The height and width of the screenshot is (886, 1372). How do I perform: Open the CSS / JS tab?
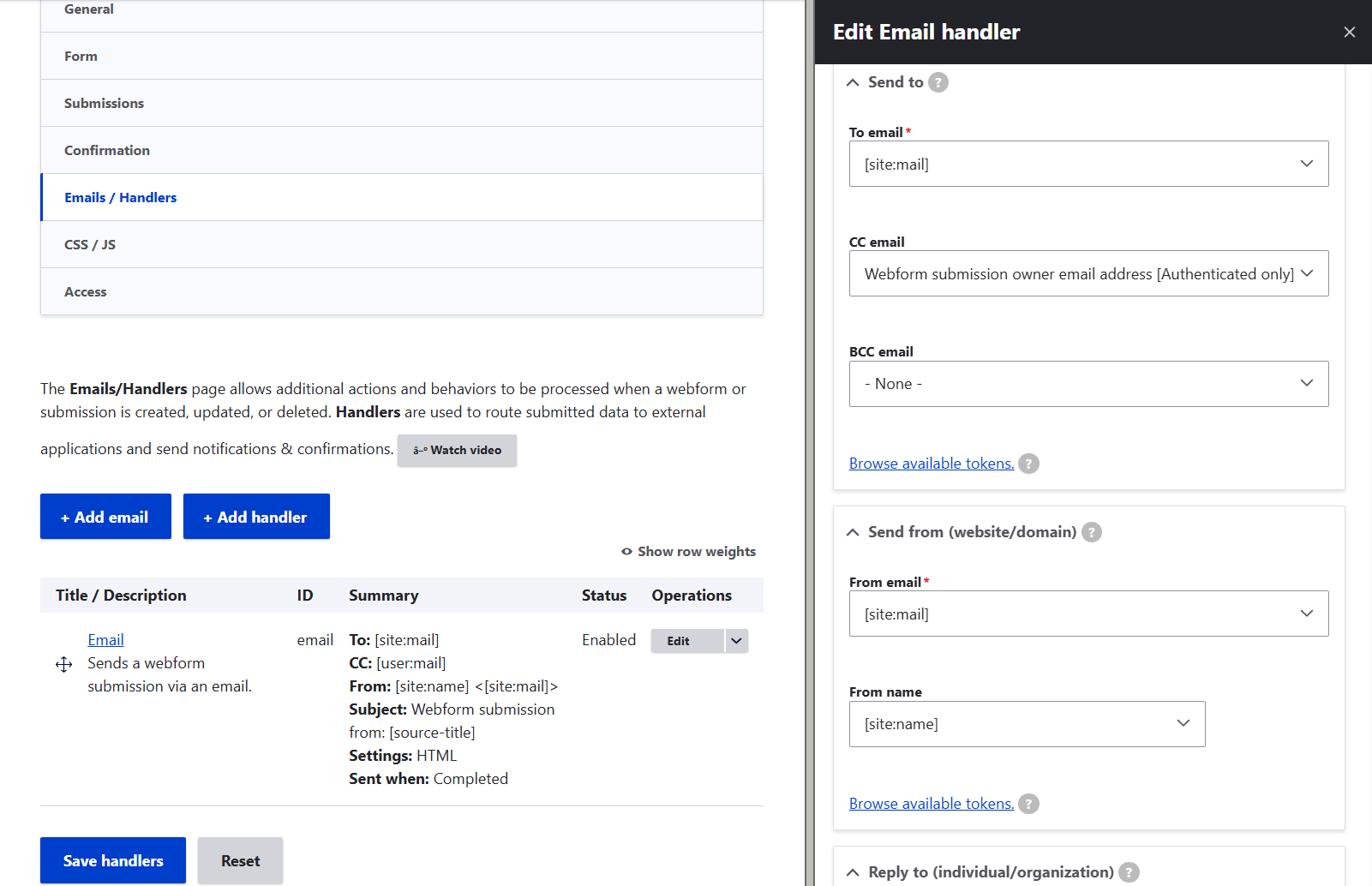coord(402,244)
